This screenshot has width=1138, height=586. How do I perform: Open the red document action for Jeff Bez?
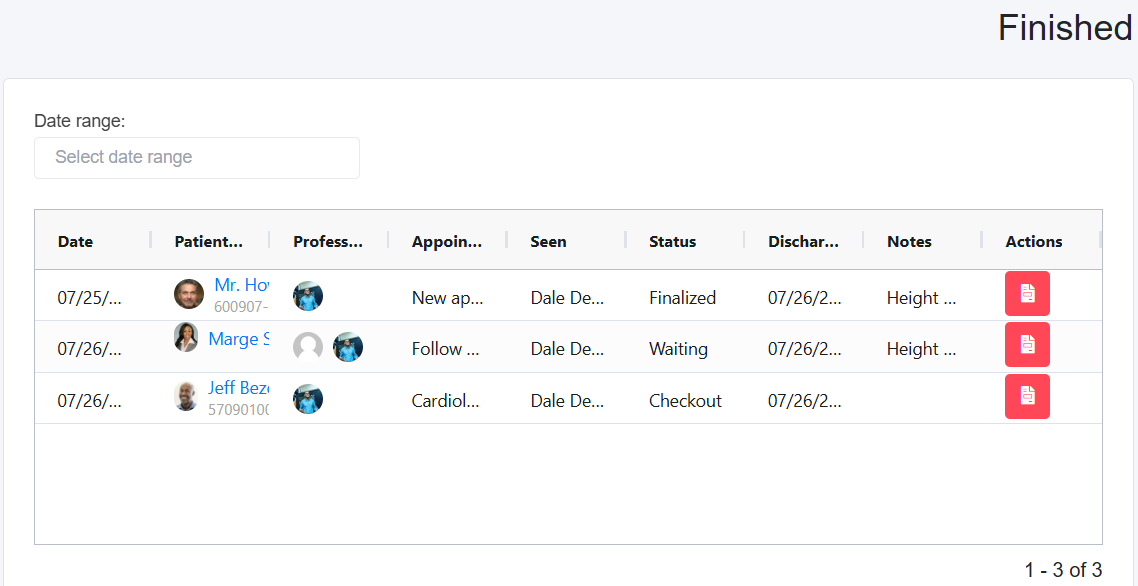[1027, 396]
